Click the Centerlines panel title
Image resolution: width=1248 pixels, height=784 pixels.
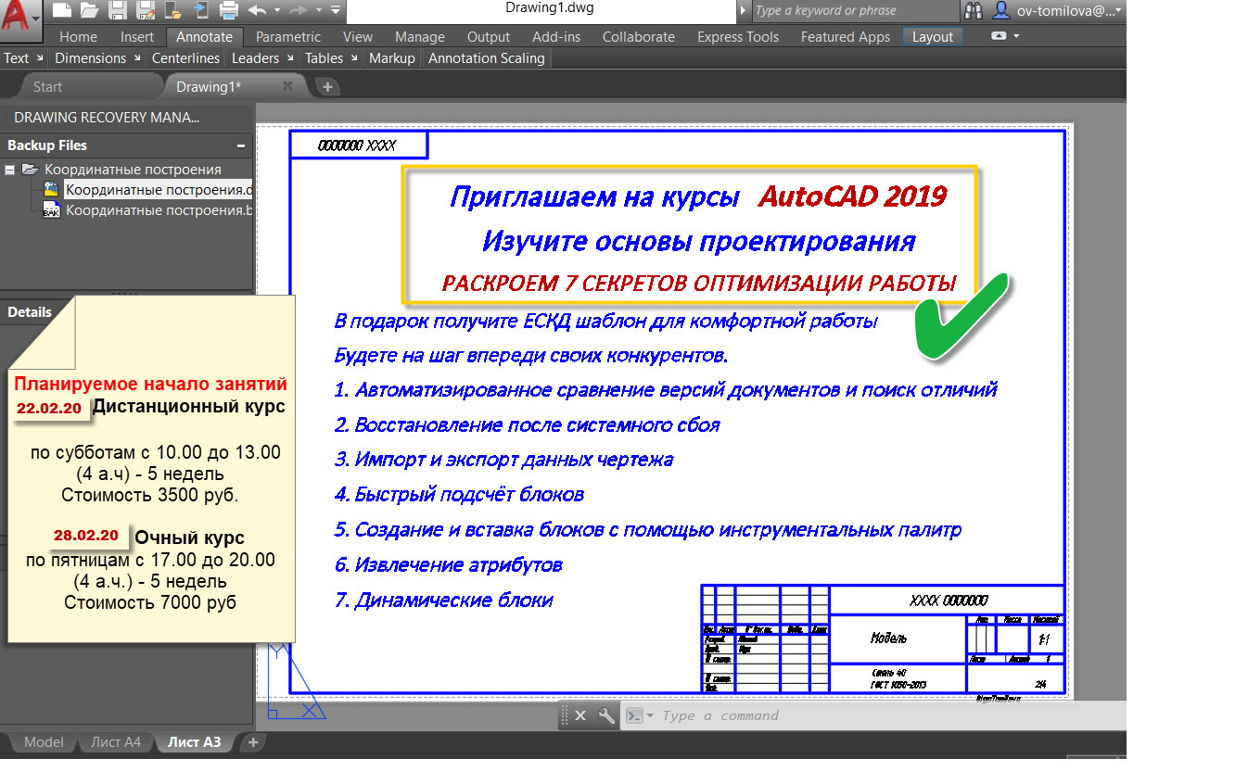(186, 58)
